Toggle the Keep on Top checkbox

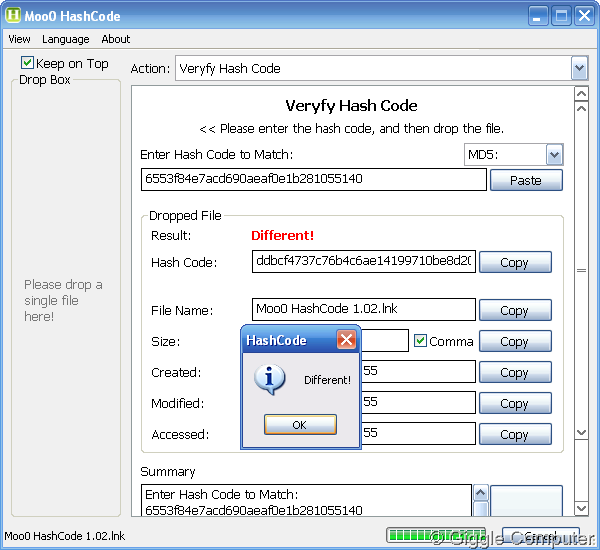tap(27, 63)
